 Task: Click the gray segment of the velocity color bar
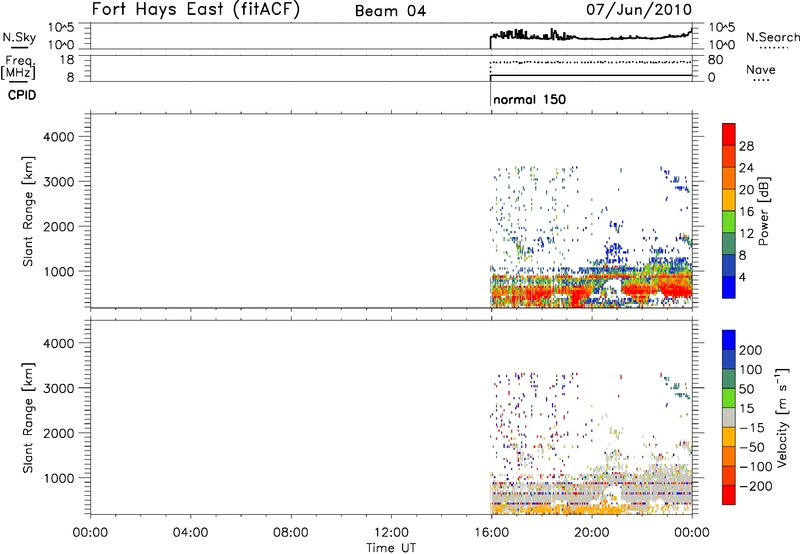(x=729, y=417)
